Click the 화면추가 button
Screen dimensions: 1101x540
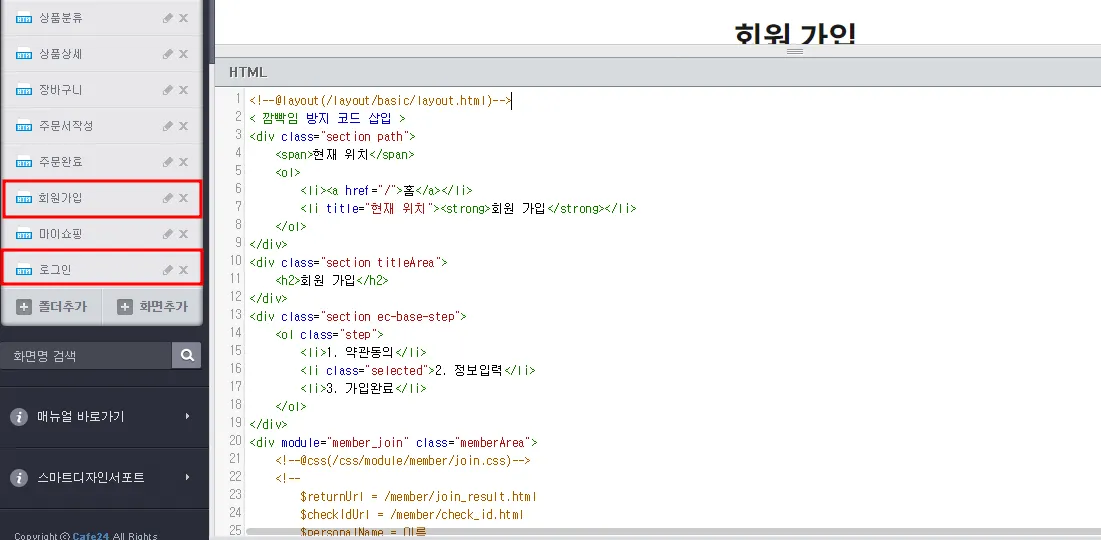coord(152,307)
